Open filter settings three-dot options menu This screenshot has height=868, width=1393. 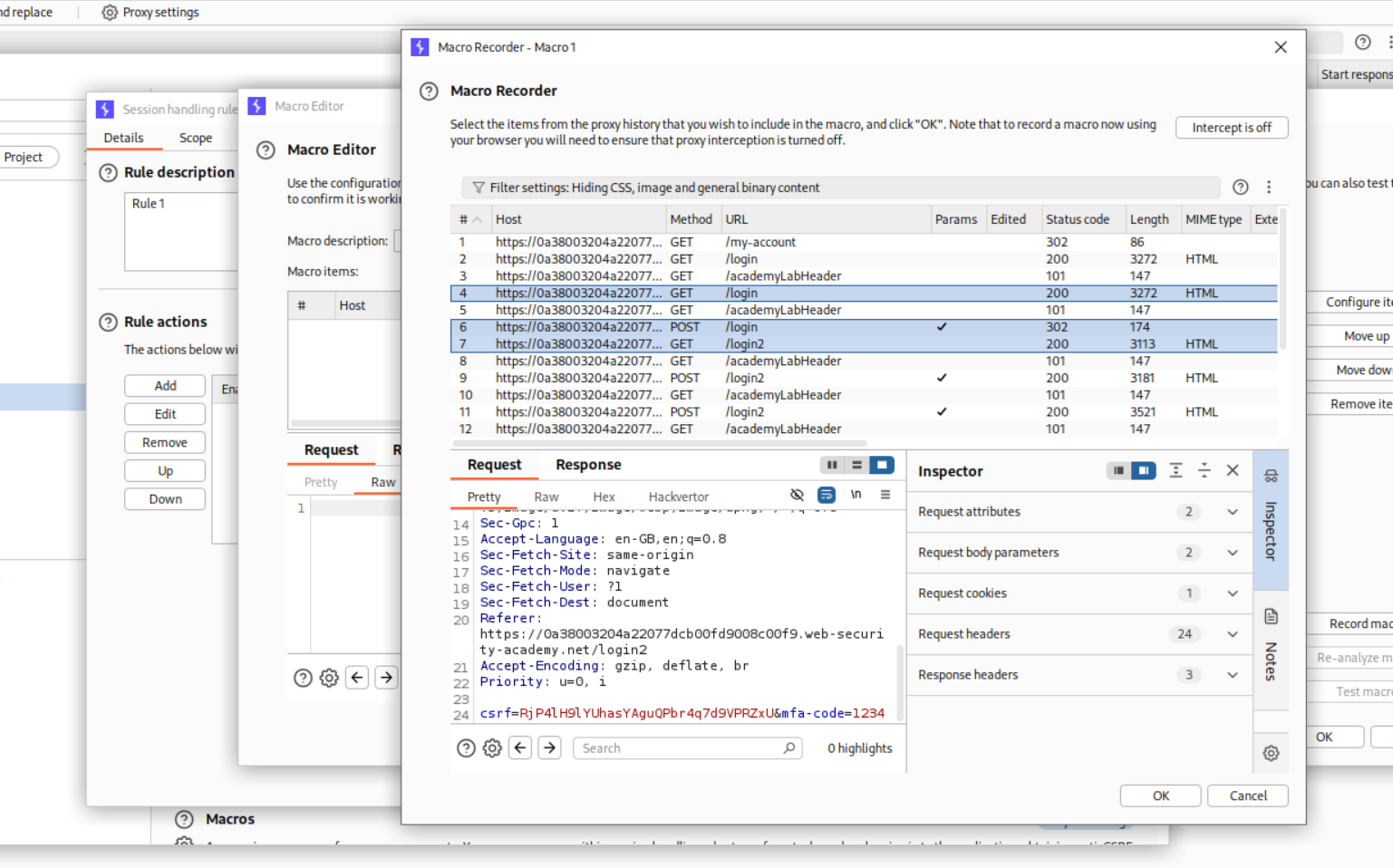[x=1269, y=188]
